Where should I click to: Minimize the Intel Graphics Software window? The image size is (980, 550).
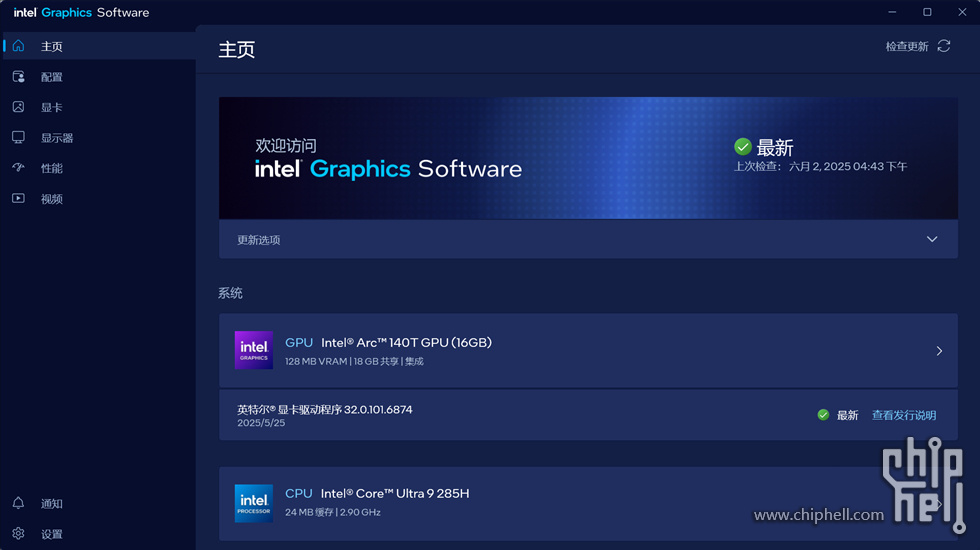(892, 12)
